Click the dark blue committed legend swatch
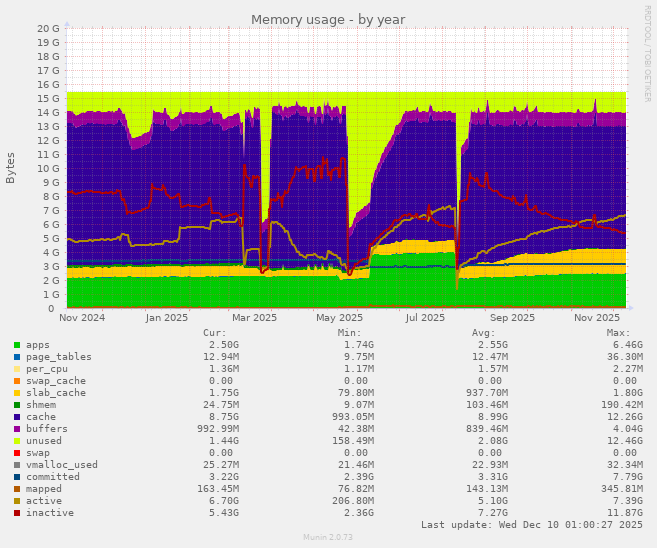The image size is (657, 548). [17, 477]
